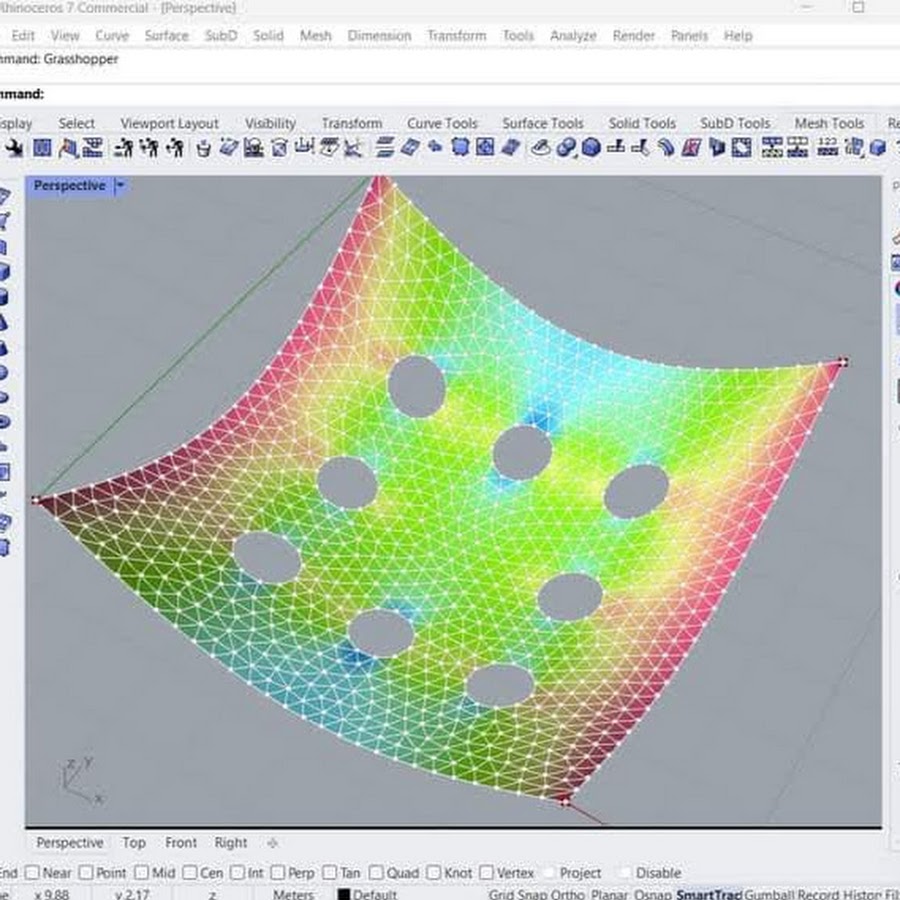Switch to the Curve Tools toolbar tab

point(442,123)
